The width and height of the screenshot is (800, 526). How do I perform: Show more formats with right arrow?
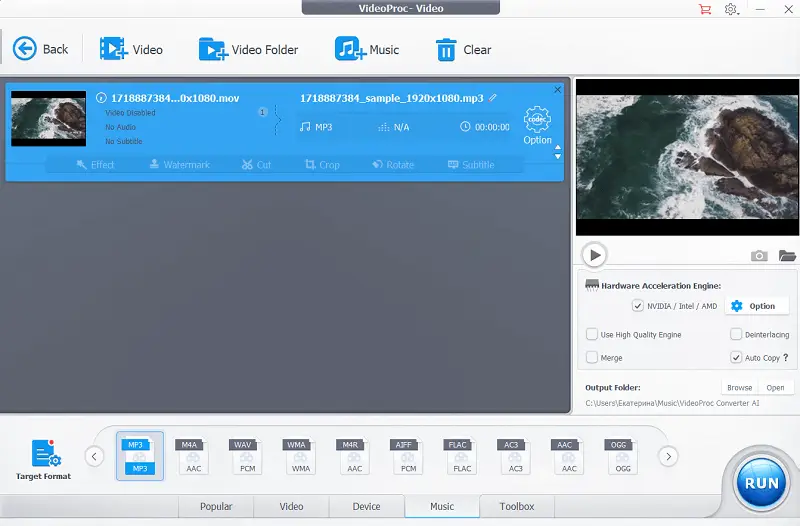click(x=668, y=456)
